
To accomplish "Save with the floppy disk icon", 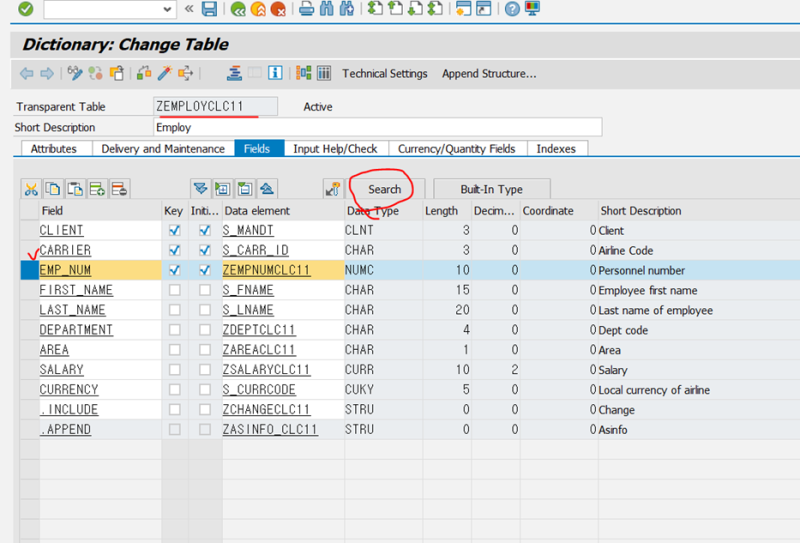I will 209,9.
